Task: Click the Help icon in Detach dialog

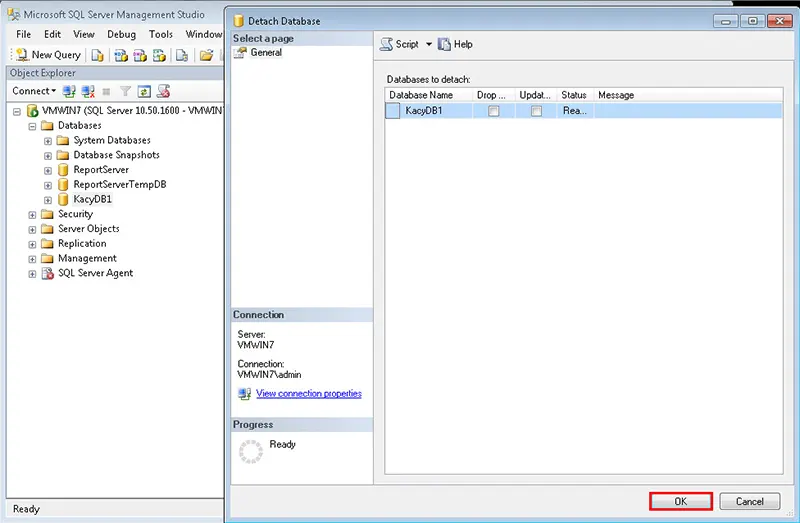Action: coord(444,44)
